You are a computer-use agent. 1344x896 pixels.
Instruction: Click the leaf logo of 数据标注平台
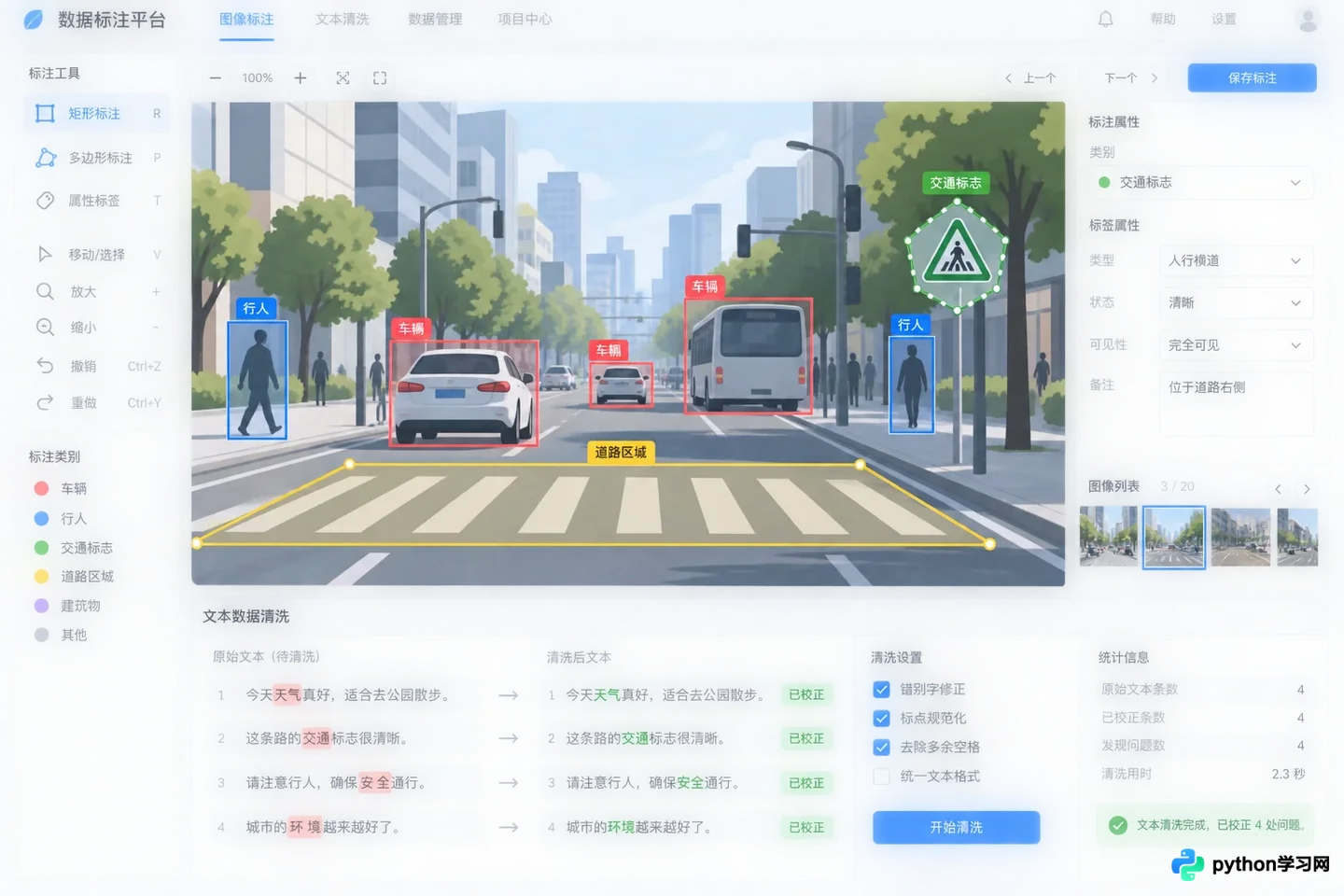point(34,20)
